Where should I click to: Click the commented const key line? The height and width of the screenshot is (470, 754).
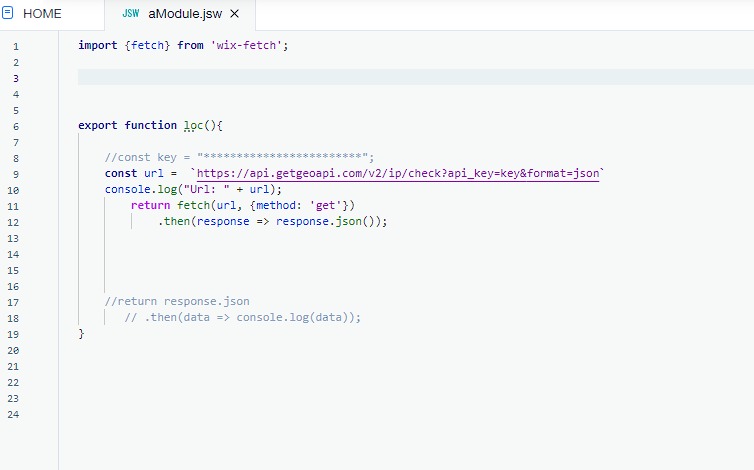coord(239,157)
